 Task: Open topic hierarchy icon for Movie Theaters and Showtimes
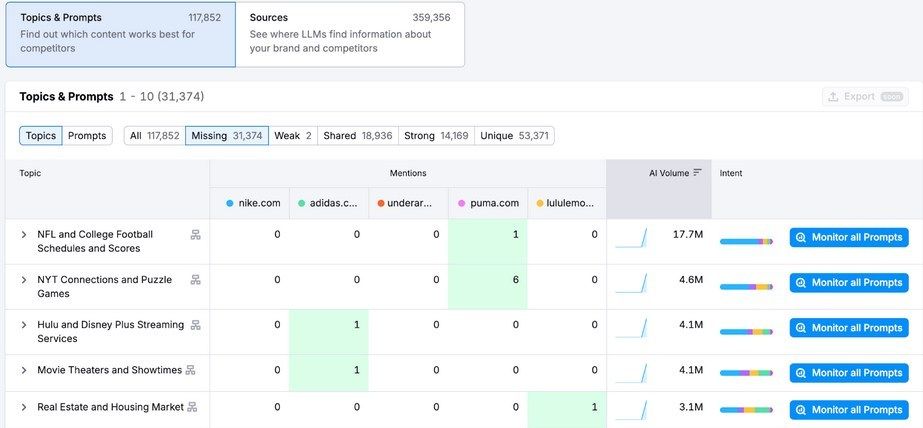[190, 370]
